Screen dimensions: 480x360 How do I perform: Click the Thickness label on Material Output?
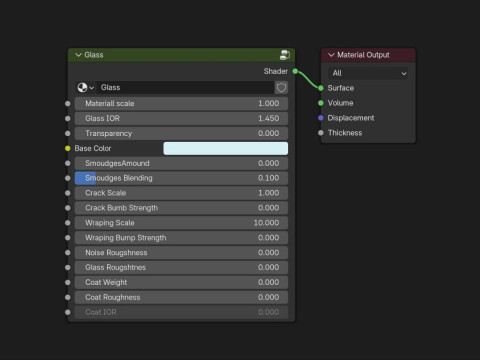click(345, 133)
